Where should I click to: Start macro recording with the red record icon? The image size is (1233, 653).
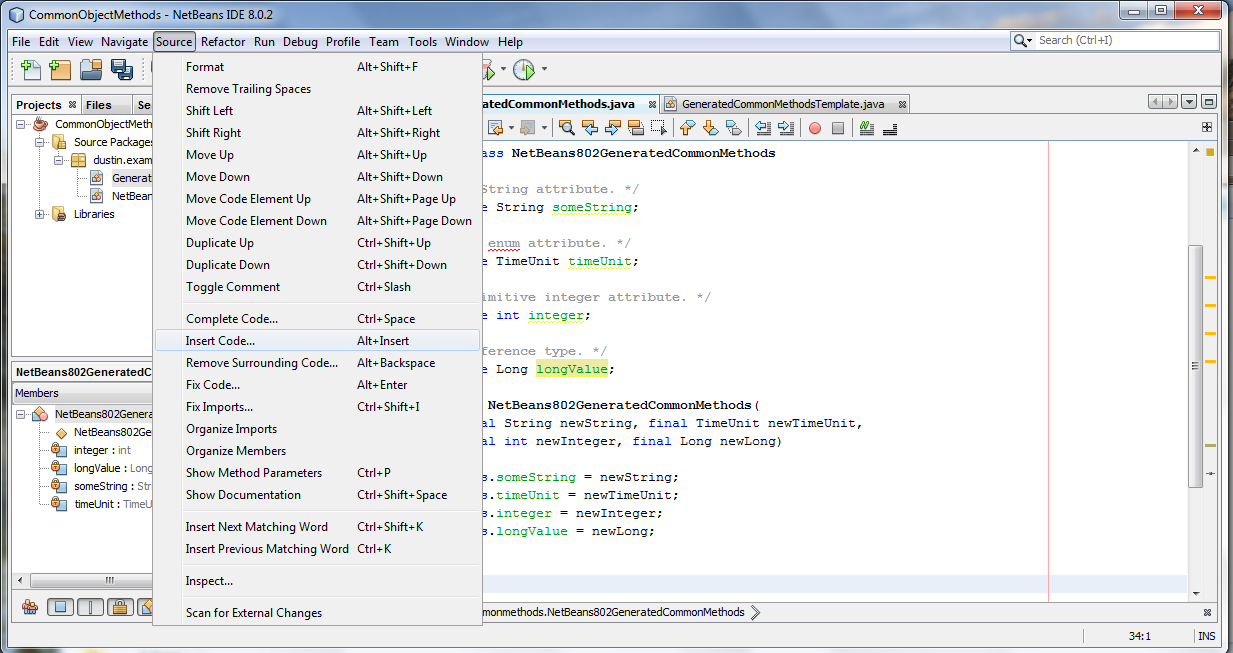[x=813, y=128]
